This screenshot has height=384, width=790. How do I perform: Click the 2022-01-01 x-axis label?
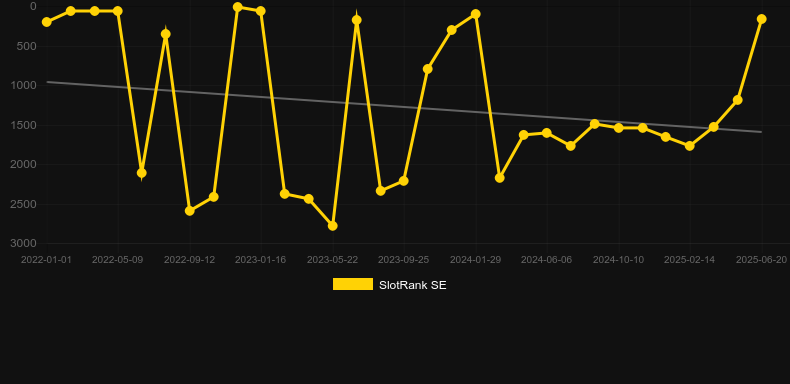46,260
